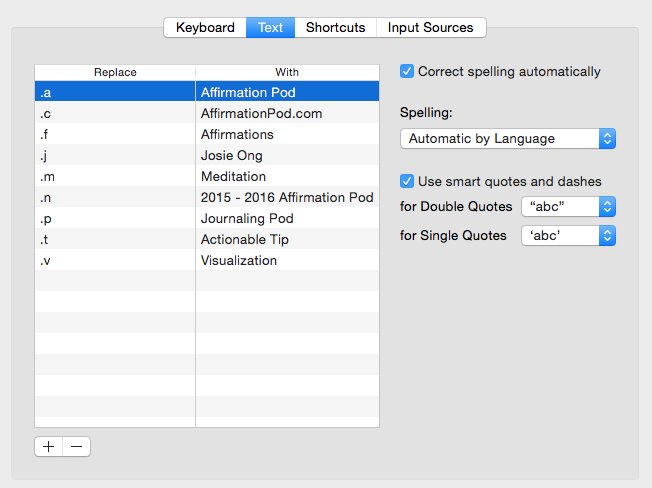652x488 pixels.
Task: Select the .n shortcut cell
Action: pos(115,197)
